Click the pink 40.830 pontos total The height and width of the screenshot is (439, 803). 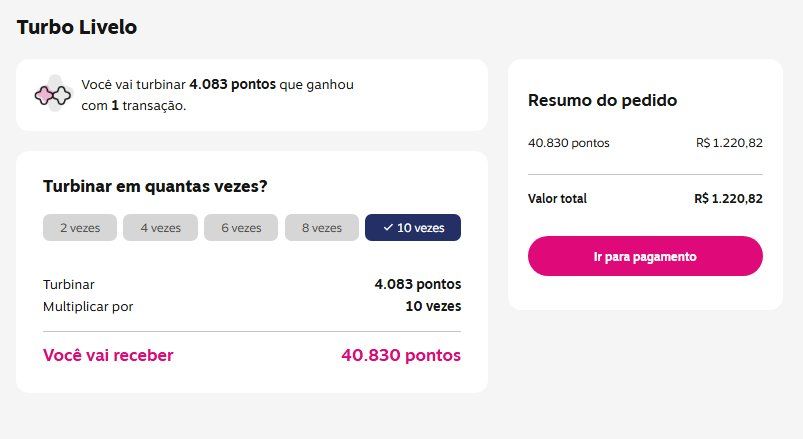(400, 355)
